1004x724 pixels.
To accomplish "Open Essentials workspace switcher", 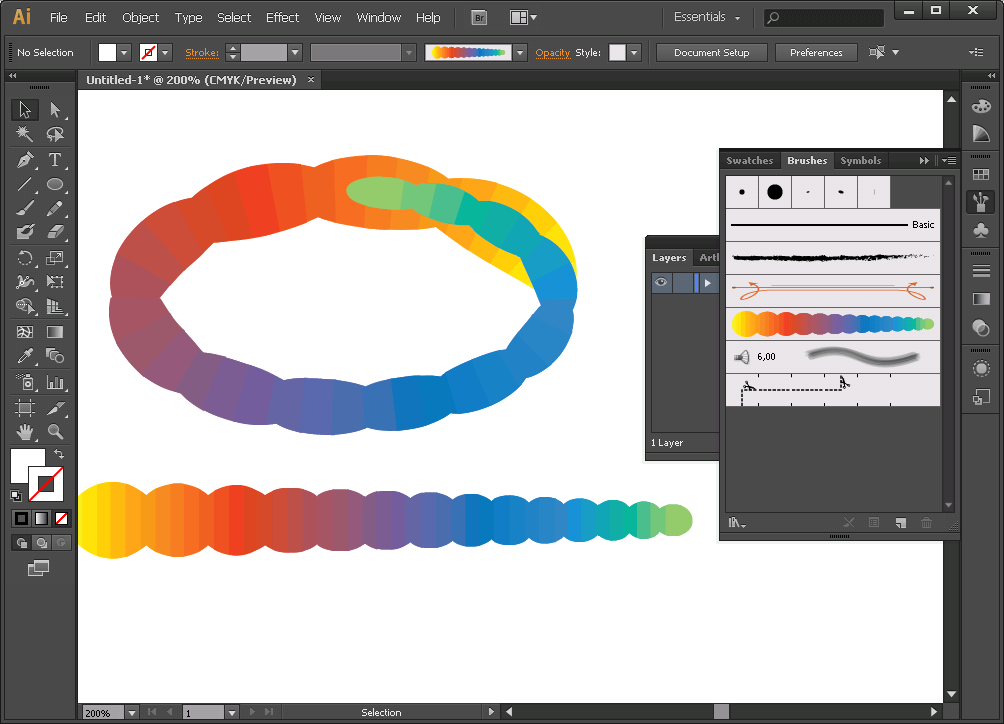I will coord(707,17).
